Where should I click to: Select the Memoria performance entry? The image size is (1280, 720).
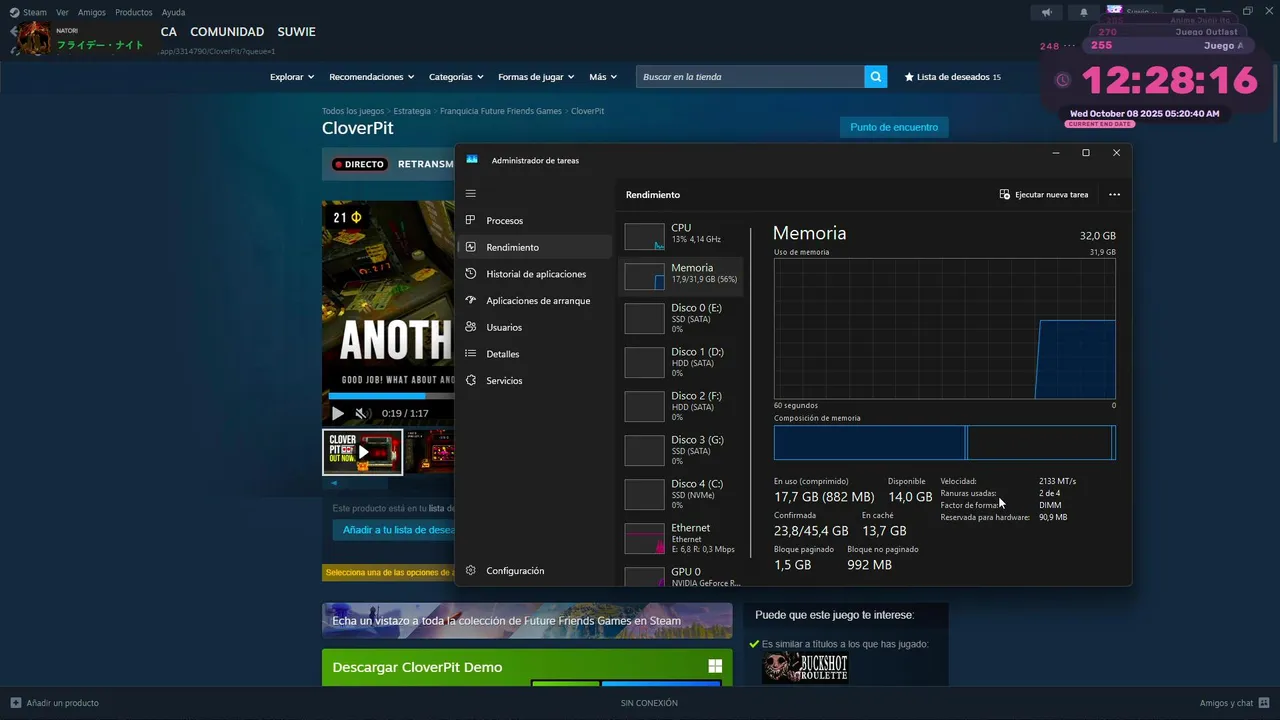[681, 275]
